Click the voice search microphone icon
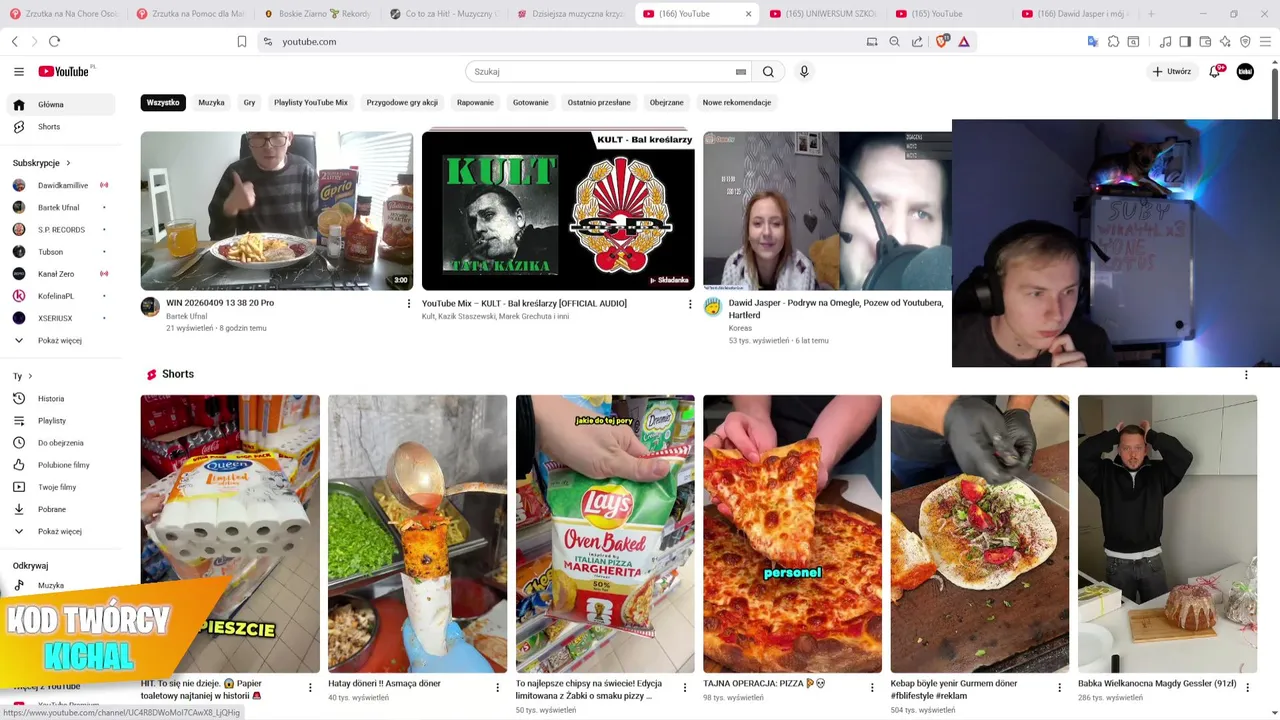 tap(804, 71)
